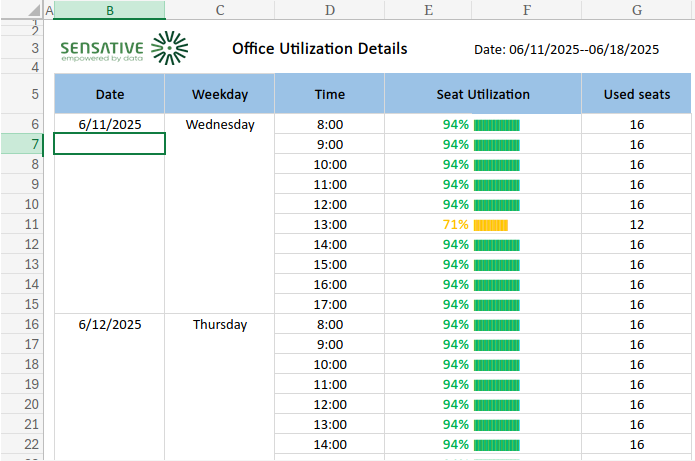The width and height of the screenshot is (695, 461).
Task: Select the 6/11/2025 date cell
Action: 109,125
